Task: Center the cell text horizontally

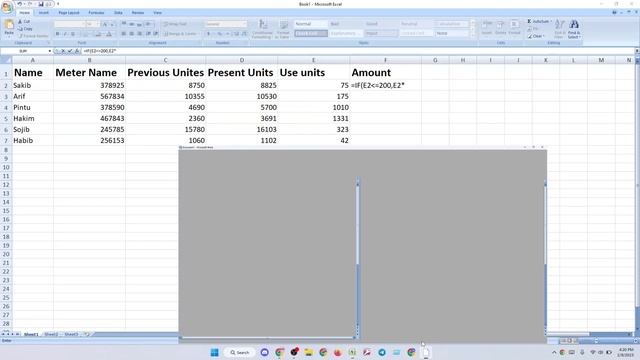Action: click(x=131, y=34)
